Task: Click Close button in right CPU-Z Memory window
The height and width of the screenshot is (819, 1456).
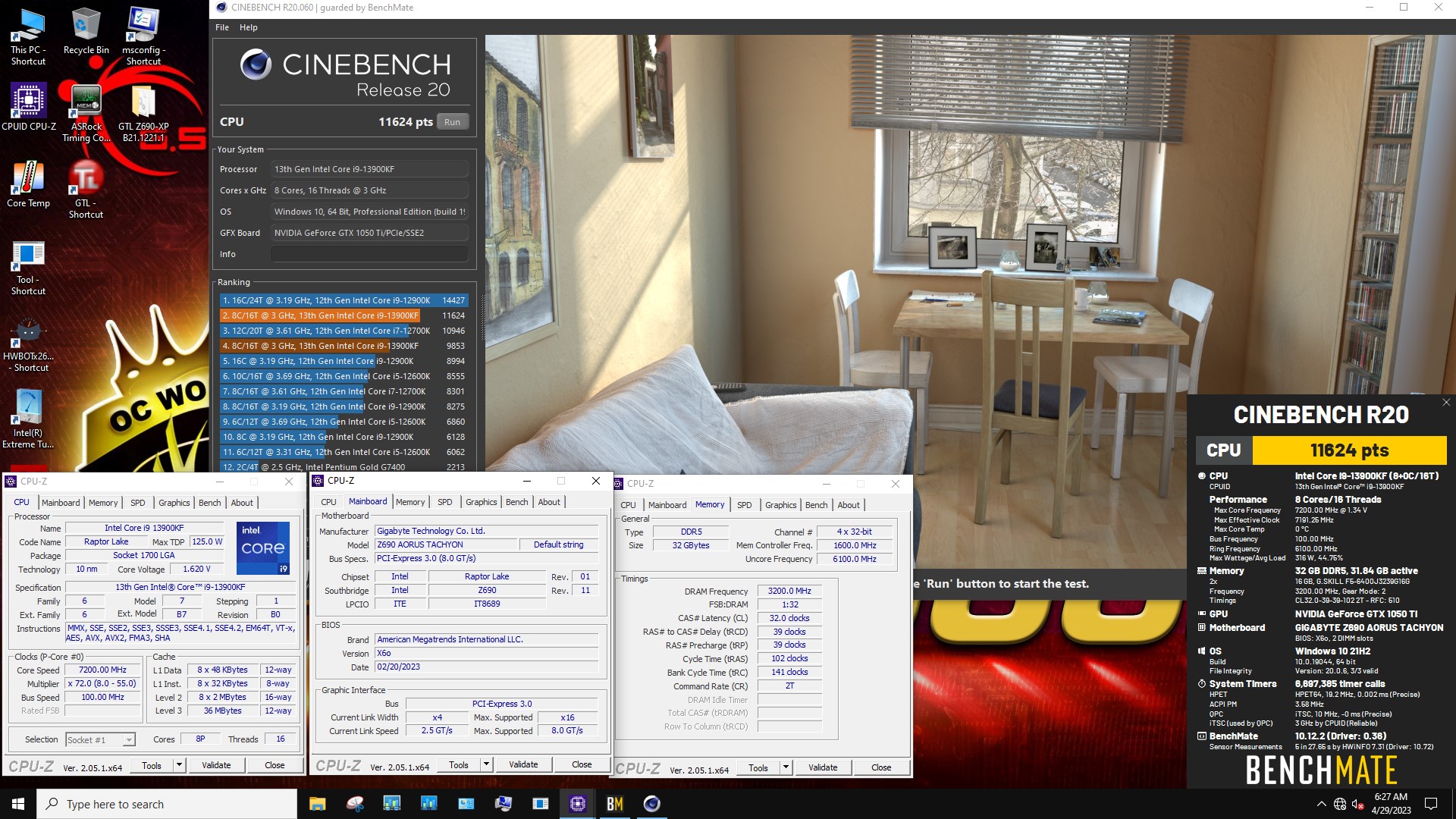Action: point(881,767)
